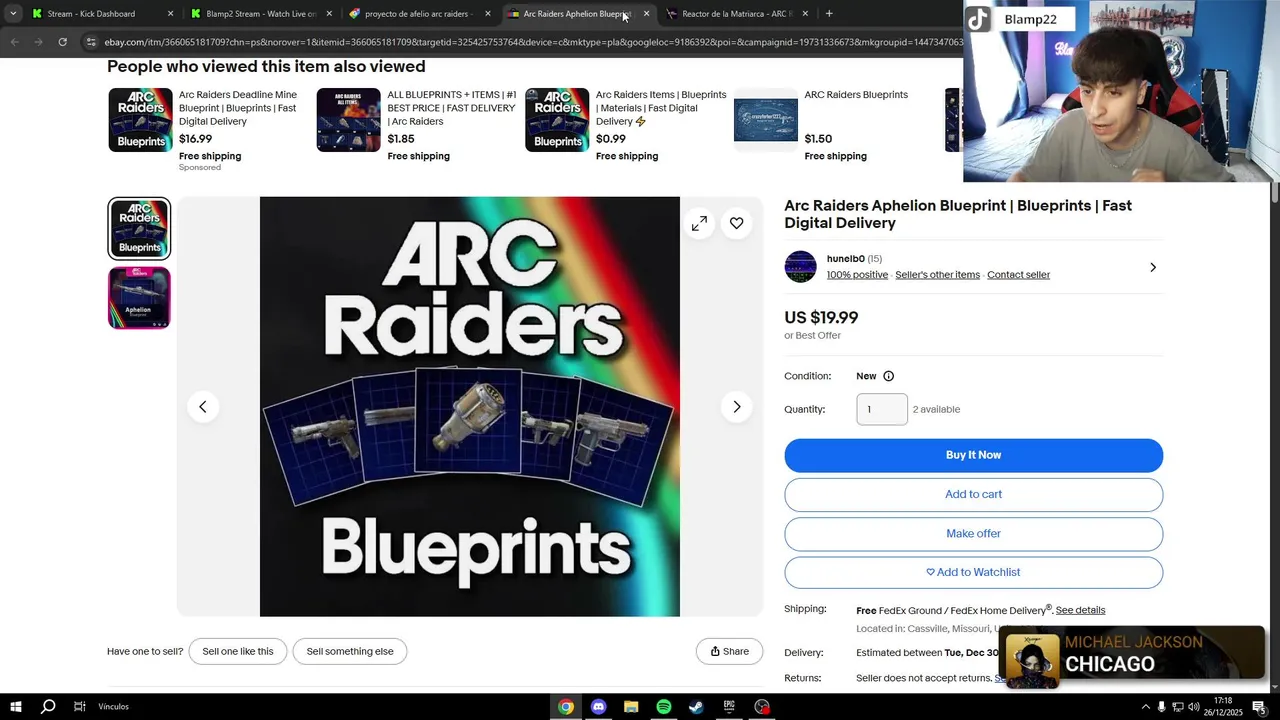Go back to the previous page
The width and height of the screenshot is (1280, 720).
click(x=15, y=42)
